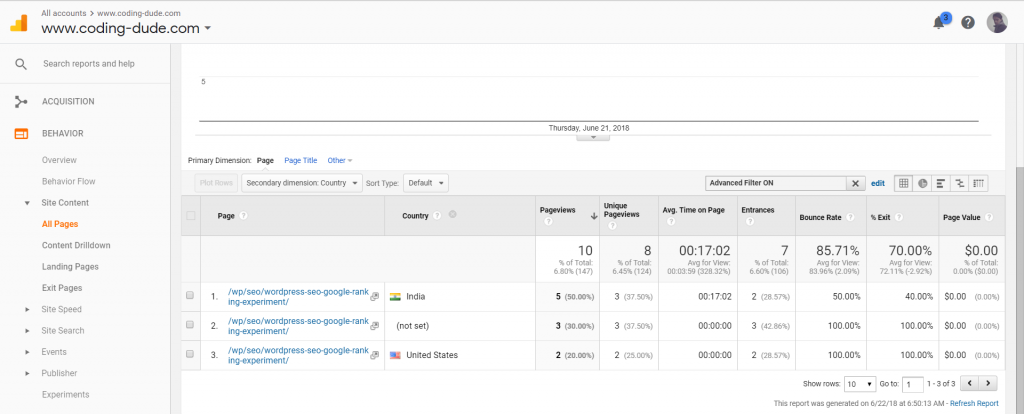Select the Page Title primary dimension
Screen dimensions: 1024x414
(x=300, y=160)
